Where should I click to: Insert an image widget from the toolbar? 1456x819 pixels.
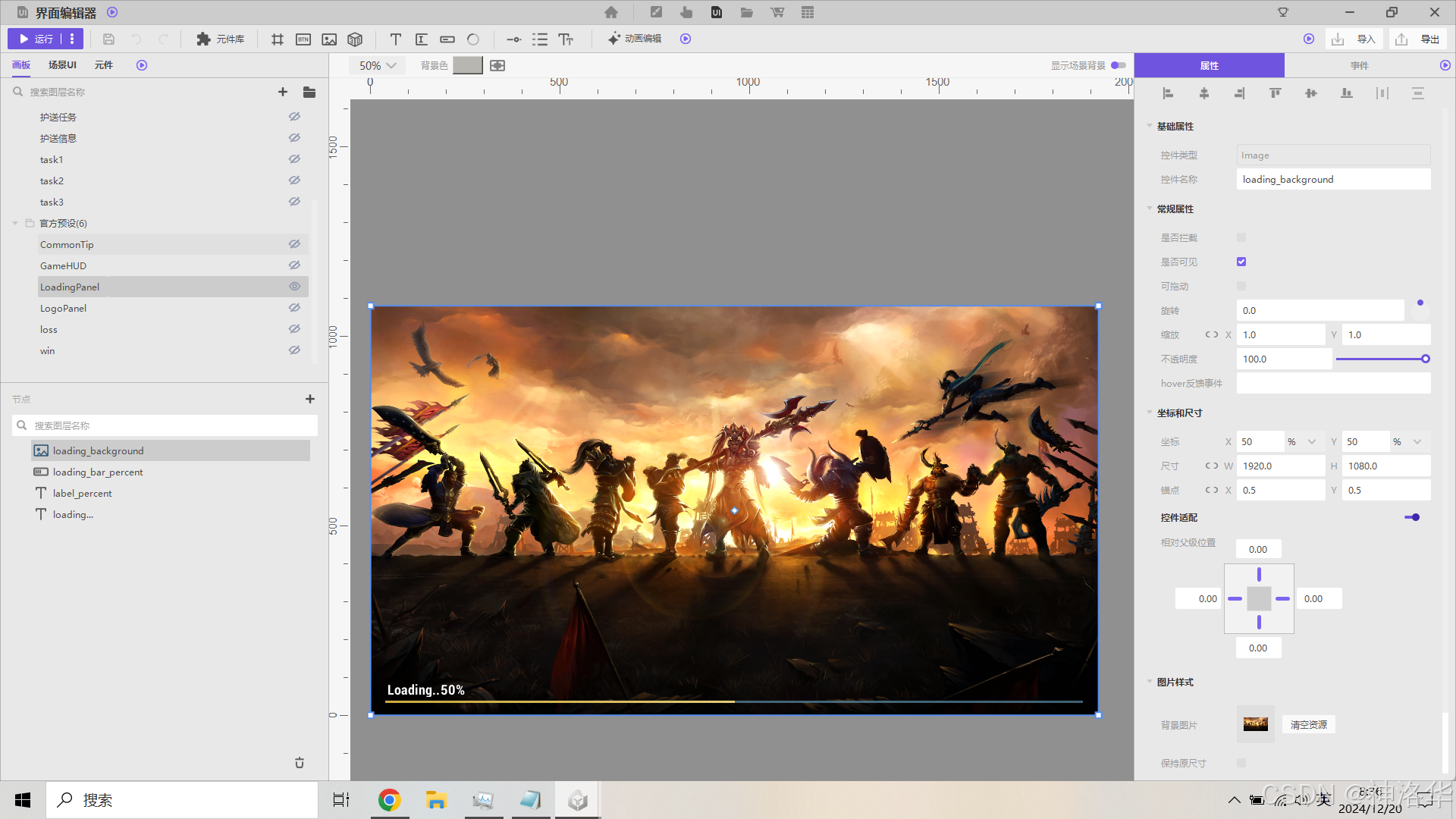point(329,39)
